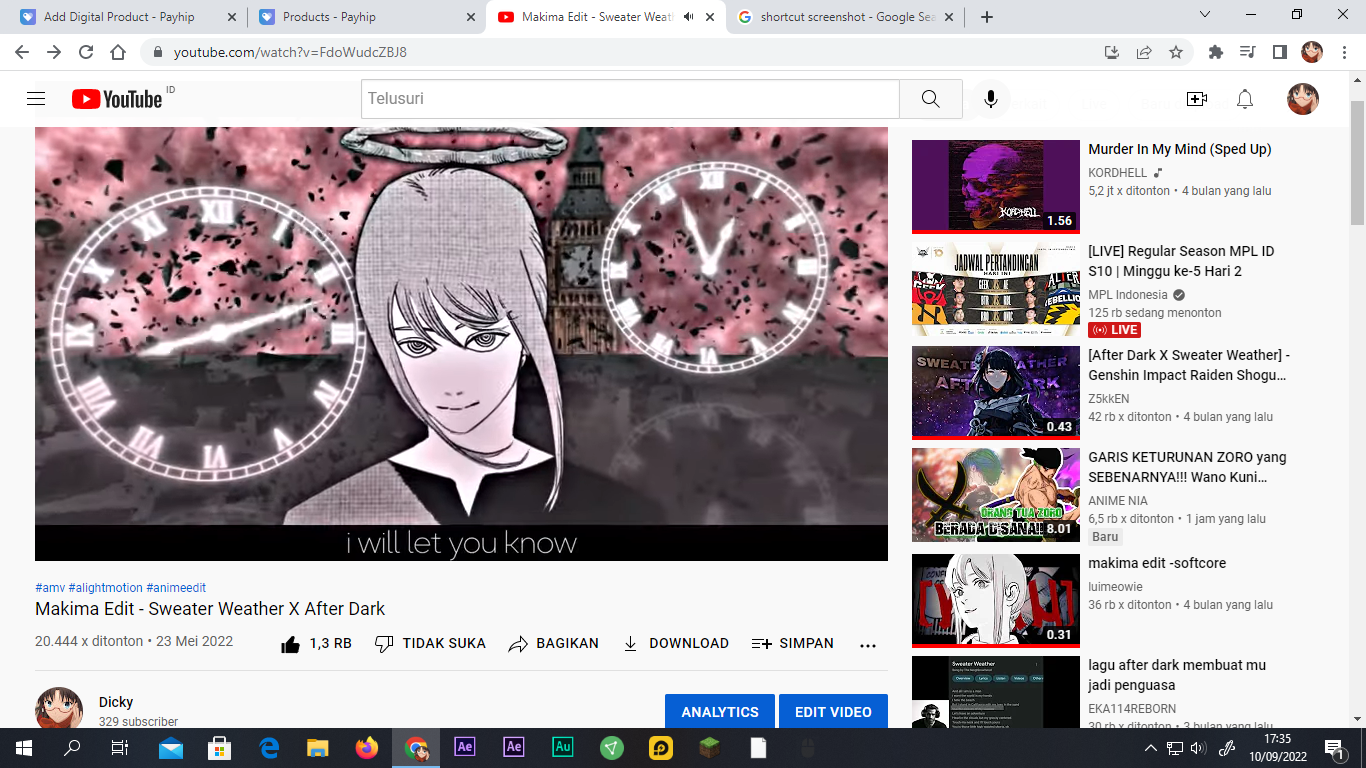Open the Create video camera icon
Image resolution: width=1366 pixels, height=768 pixels.
[1196, 99]
